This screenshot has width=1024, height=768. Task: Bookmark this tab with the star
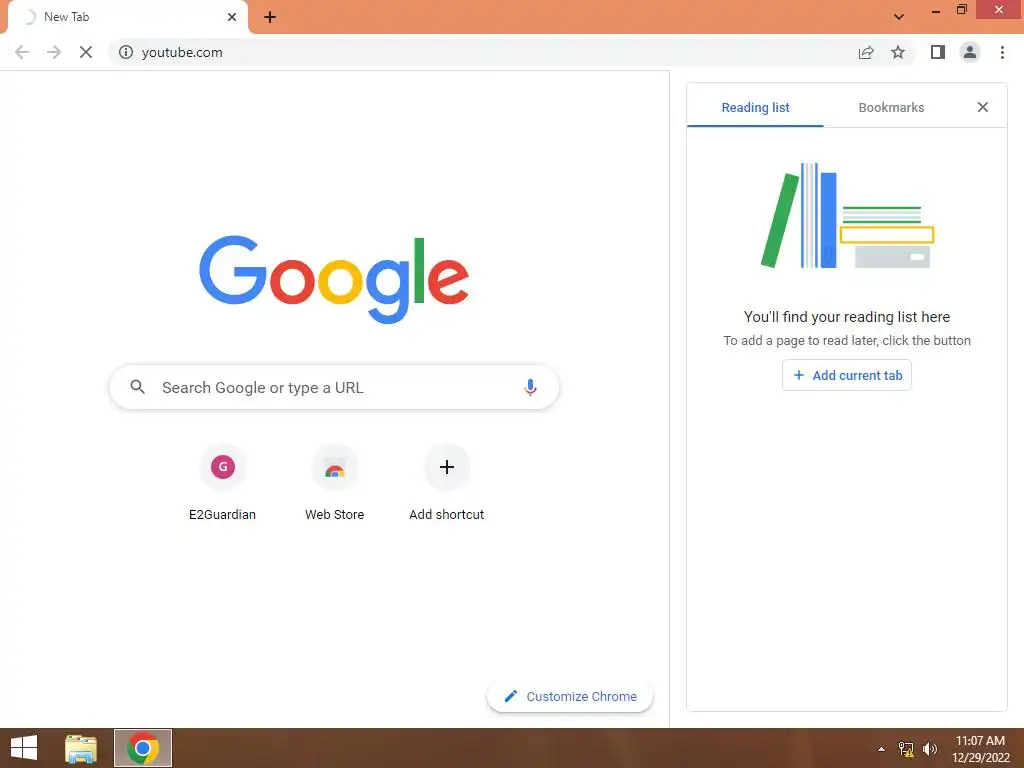tap(898, 52)
